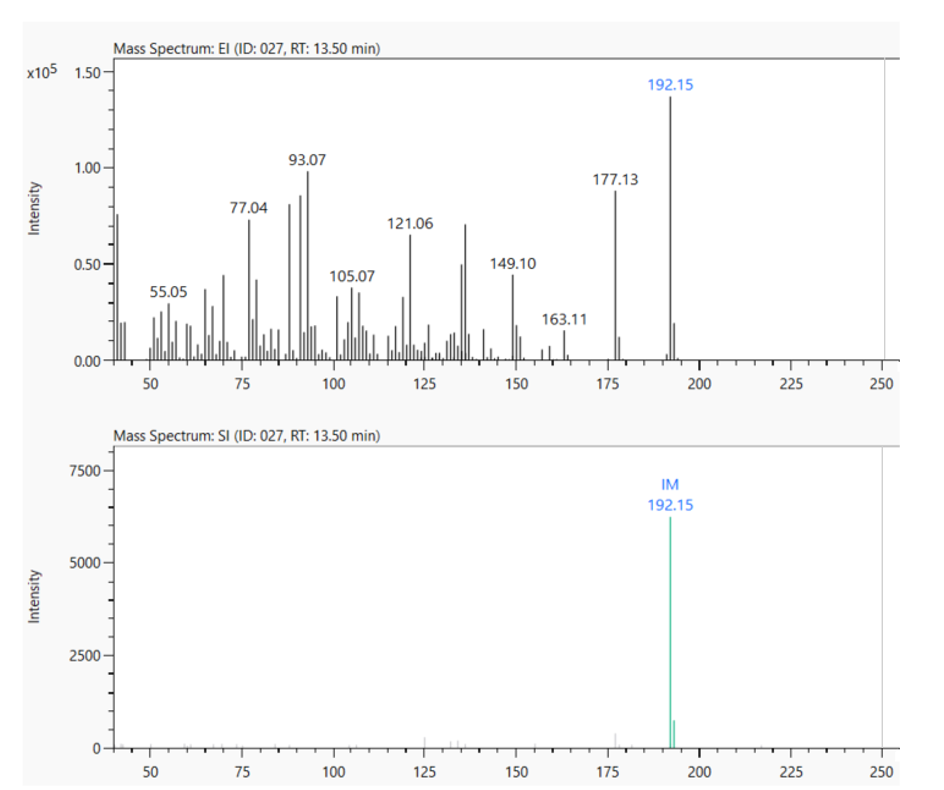Click the 163.11 peak label
This screenshot has width=944, height=790.
pos(564,319)
